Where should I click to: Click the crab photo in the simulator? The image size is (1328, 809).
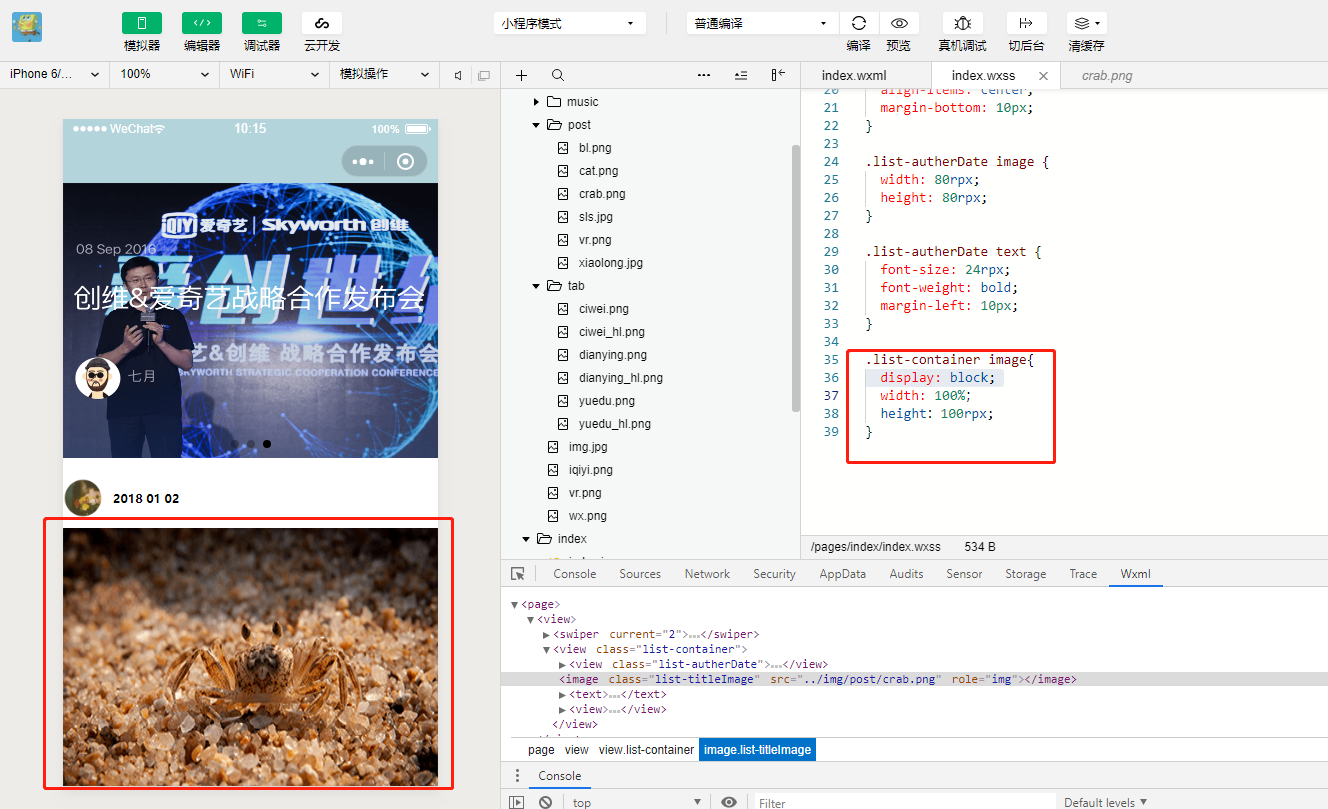[250, 657]
